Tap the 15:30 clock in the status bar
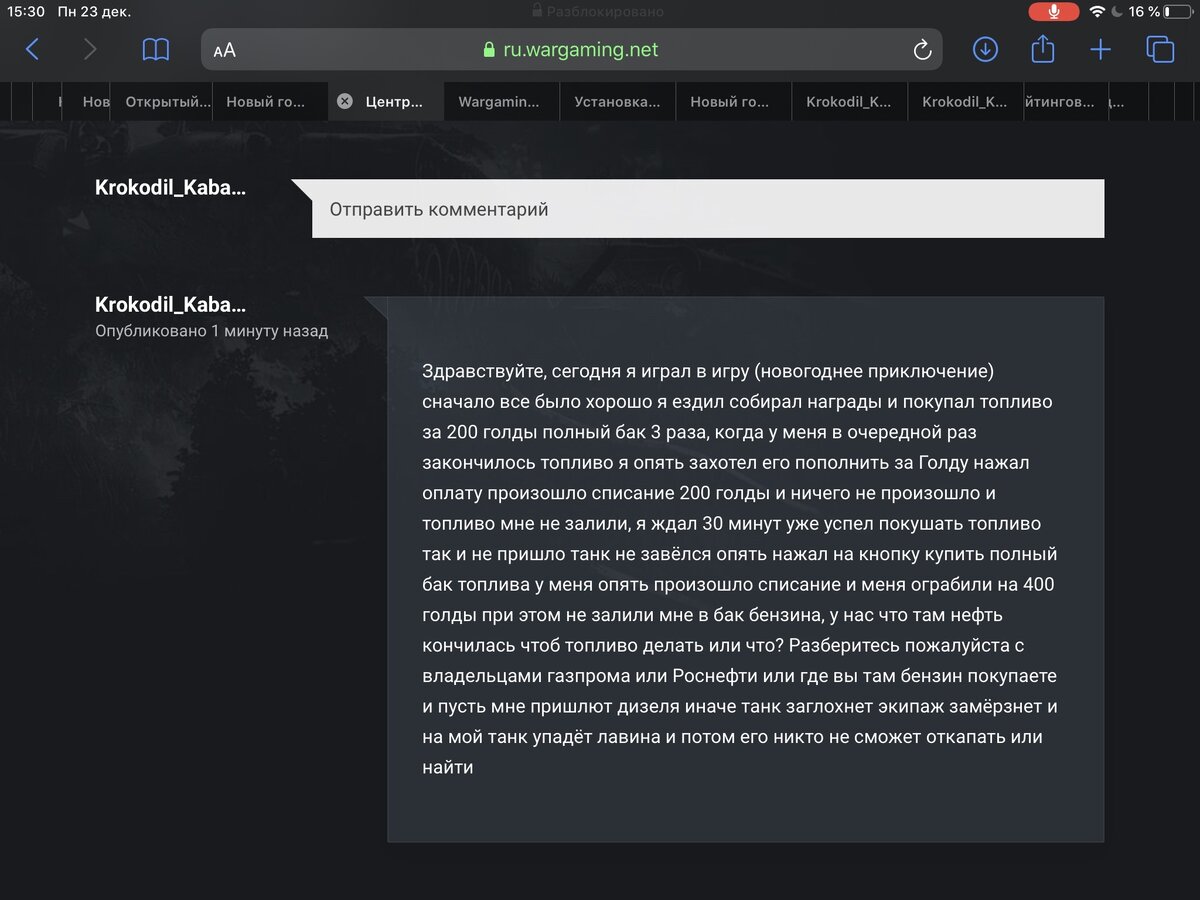The height and width of the screenshot is (900, 1200). (x=25, y=12)
